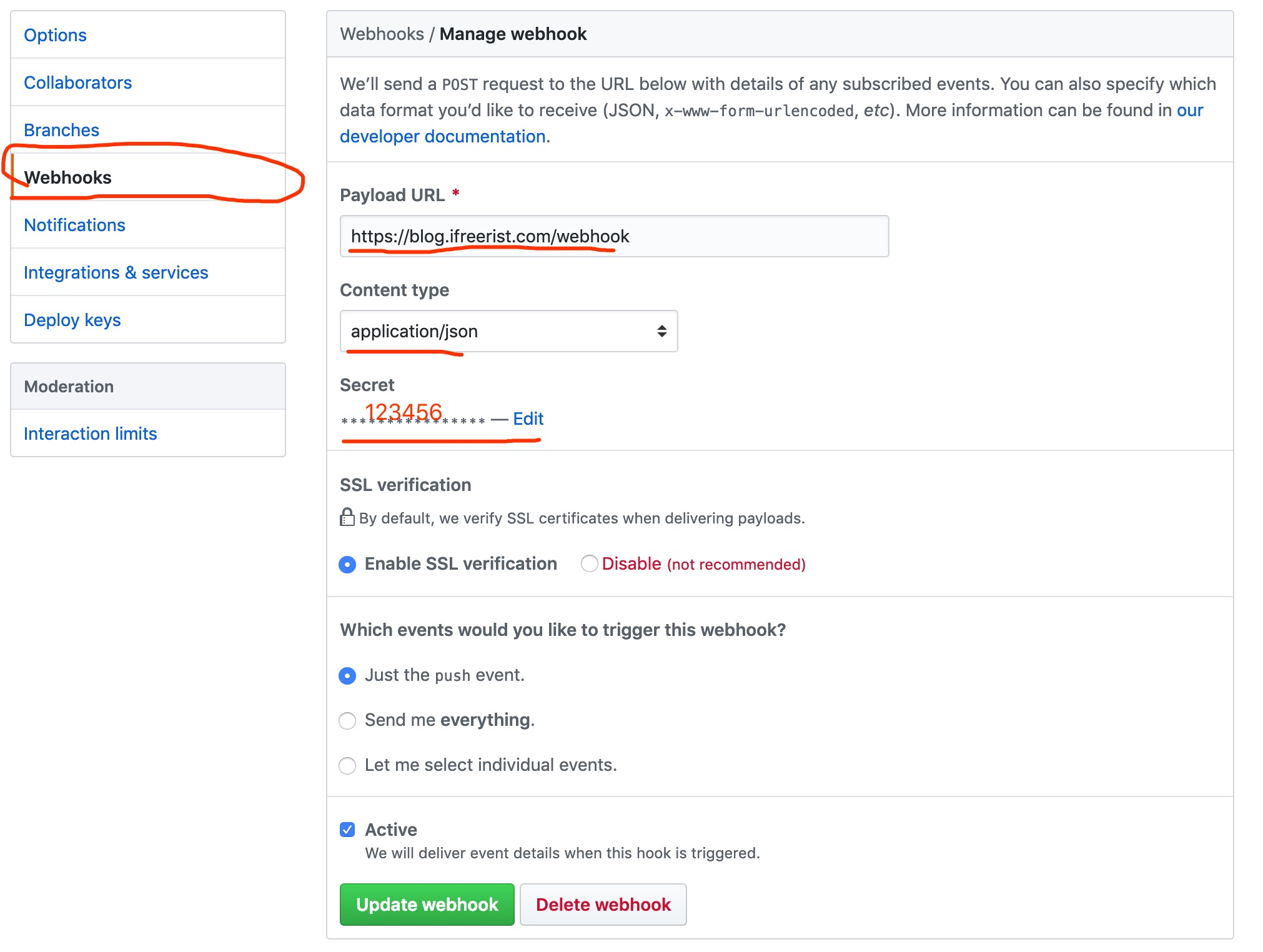Click the Delete webhook button
The height and width of the screenshot is (952, 1263).
pos(603,905)
